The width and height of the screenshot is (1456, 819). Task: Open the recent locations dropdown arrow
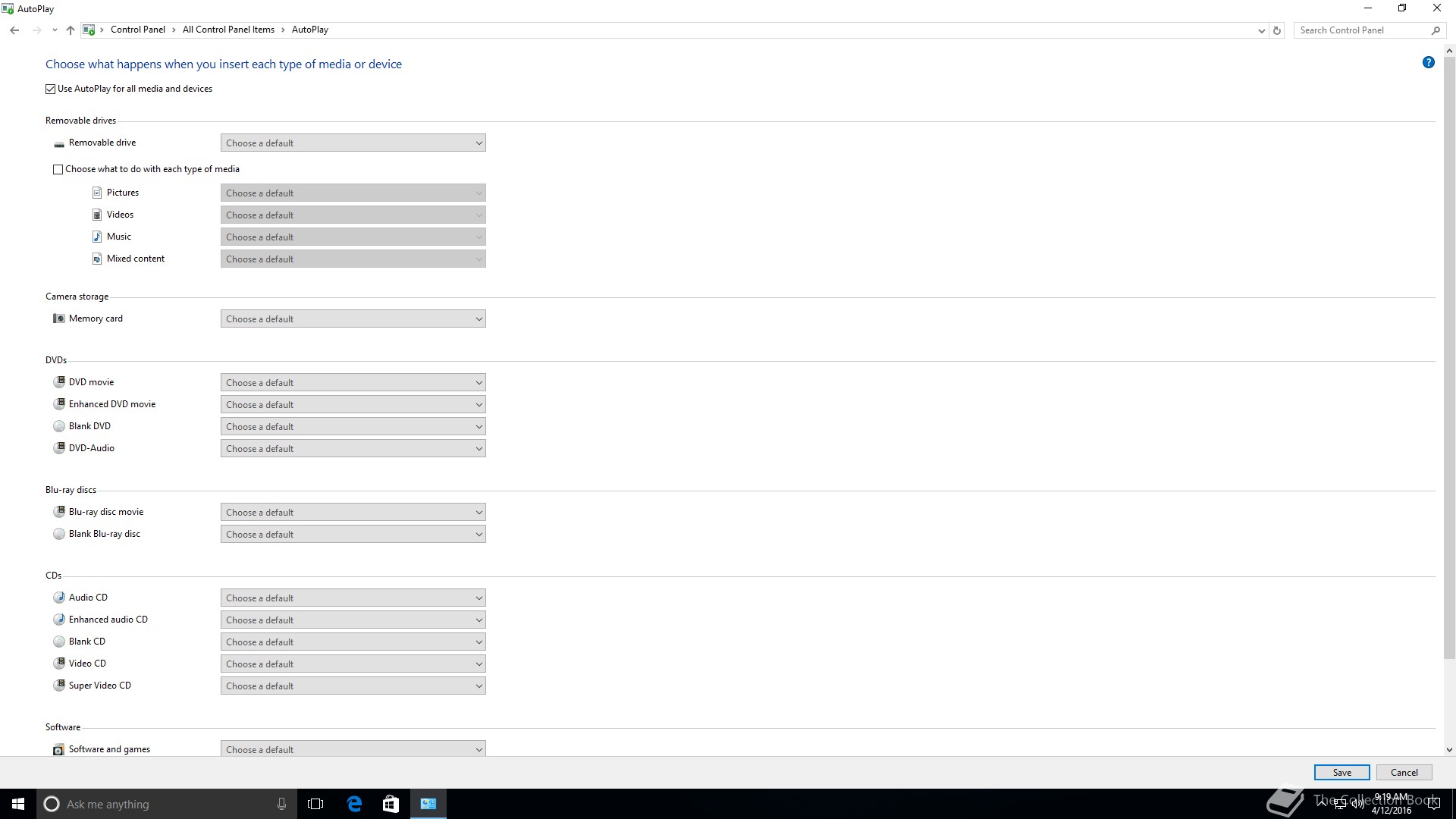pyautogui.click(x=55, y=30)
